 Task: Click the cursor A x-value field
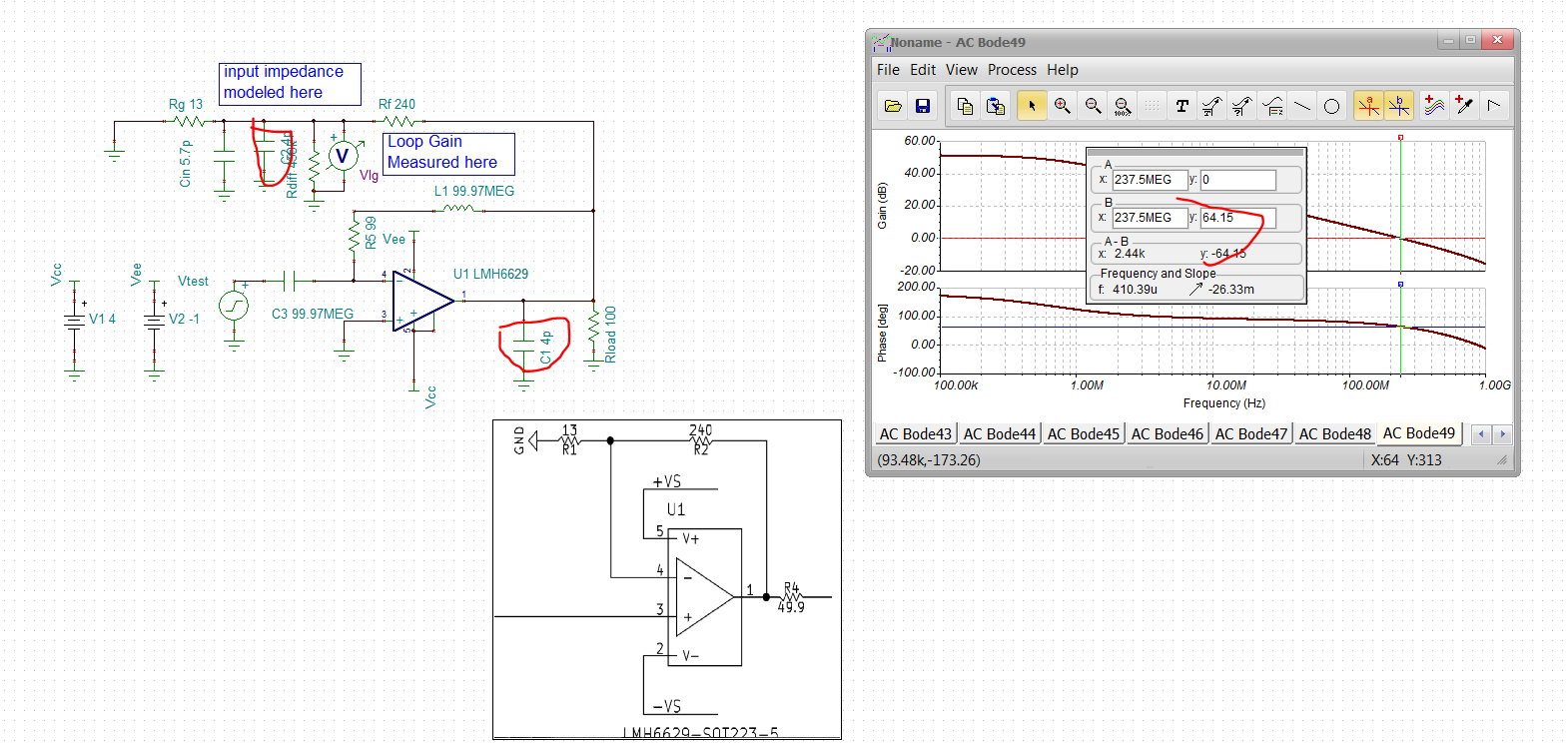[x=1150, y=180]
